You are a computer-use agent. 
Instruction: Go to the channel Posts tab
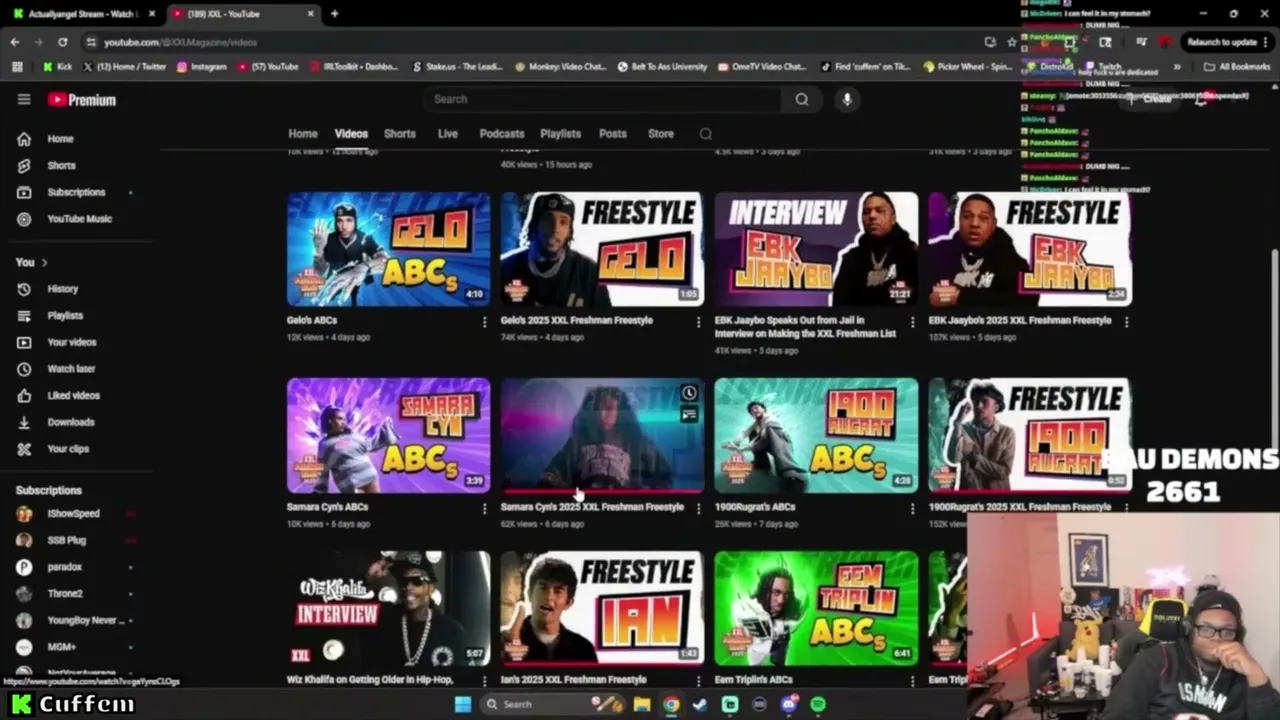coord(613,134)
